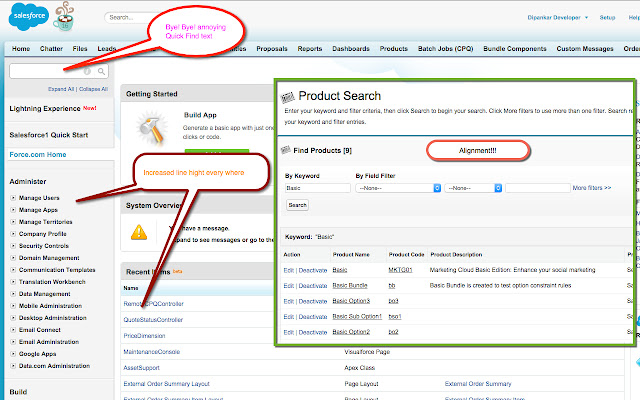Open the Home tab
Viewport: 640px width, 400px height.
[21, 49]
